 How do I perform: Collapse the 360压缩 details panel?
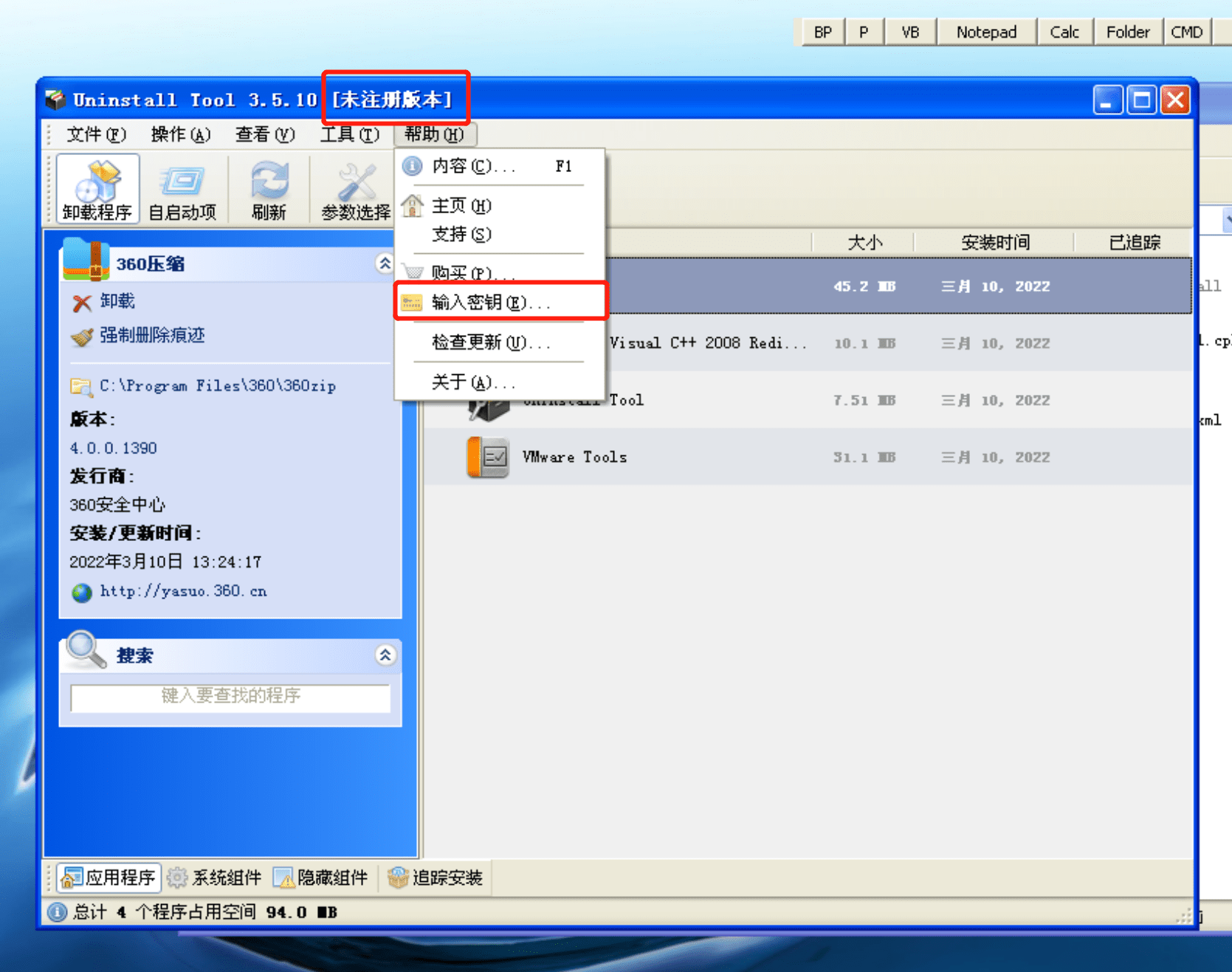click(x=385, y=263)
